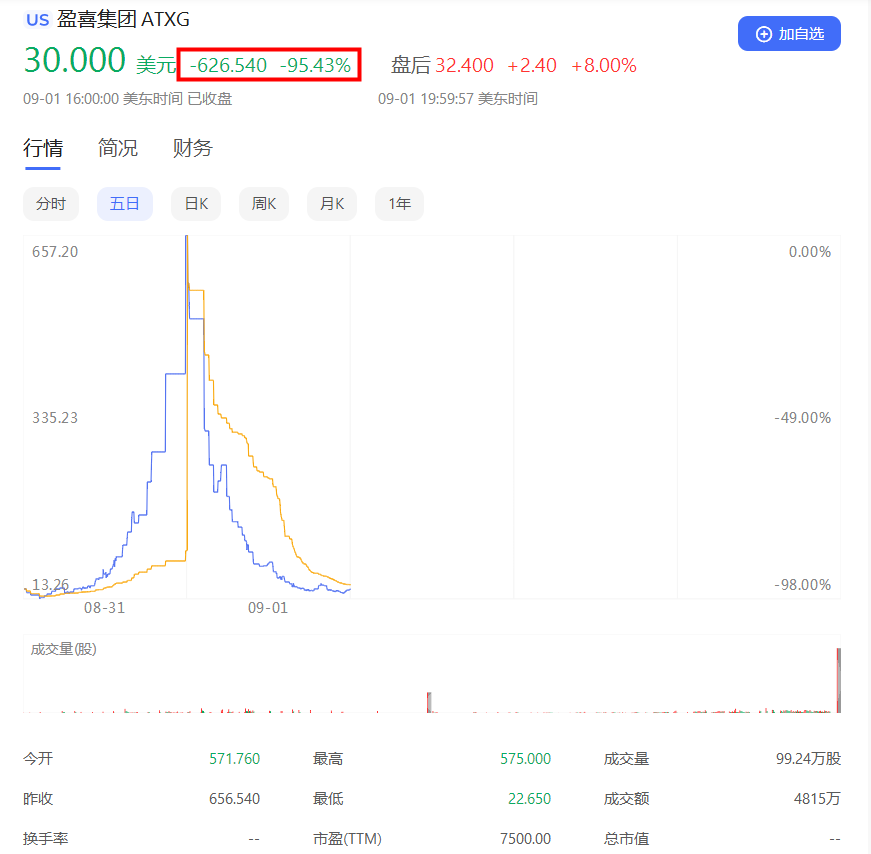
Task: Click the 657.20 y-axis price label
Action: pyautogui.click(x=55, y=252)
